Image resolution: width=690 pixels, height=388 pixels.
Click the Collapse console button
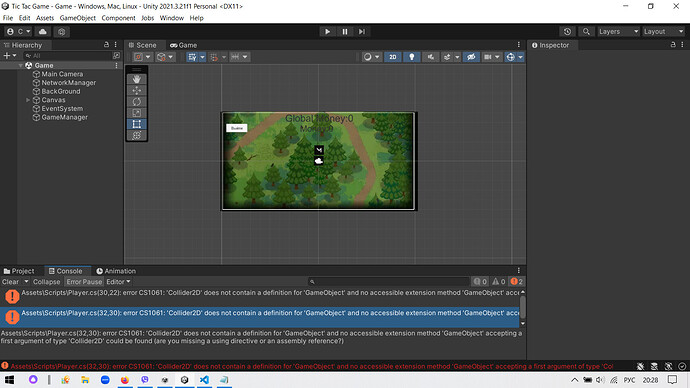[x=46, y=282]
